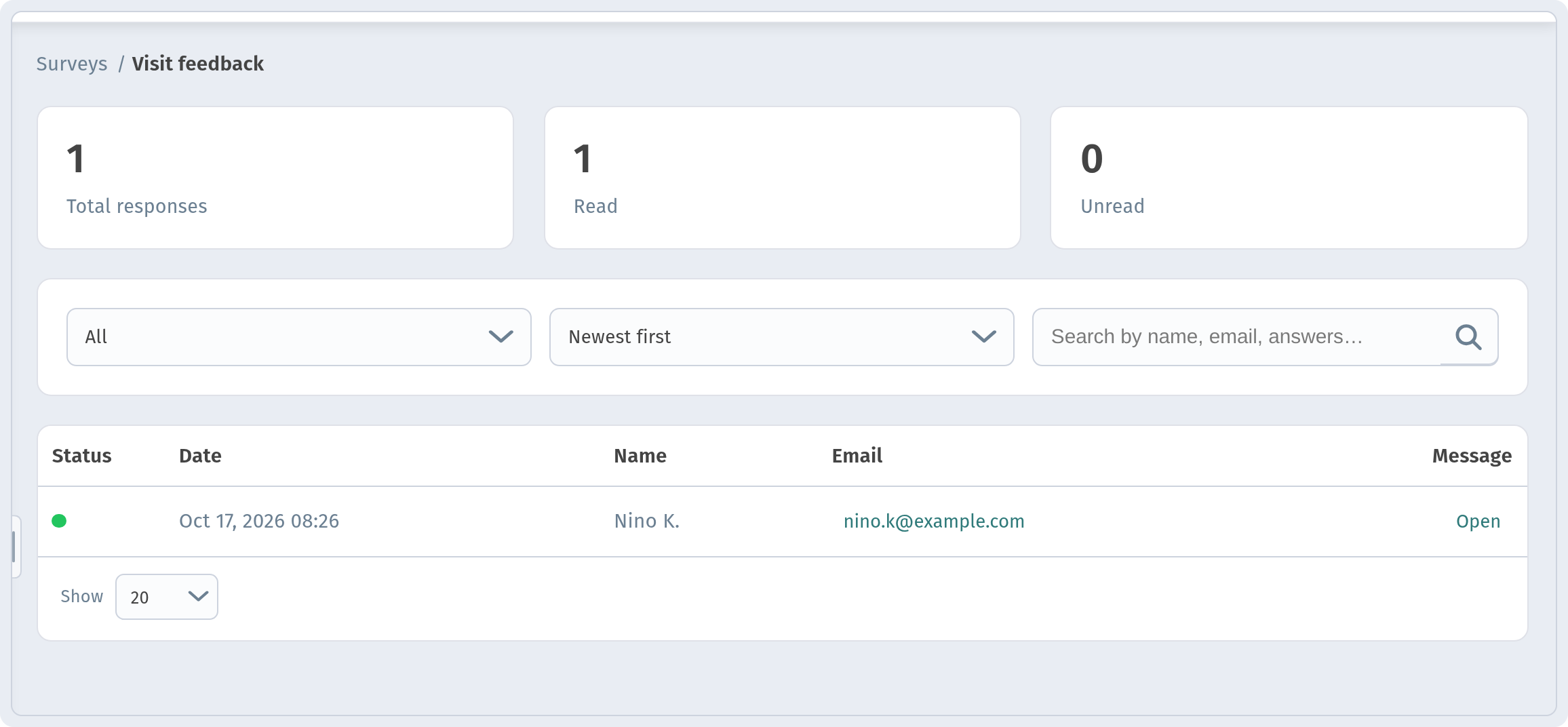Open the message from Nino K.
Screen dimensions: 1568x727
[1478, 521]
